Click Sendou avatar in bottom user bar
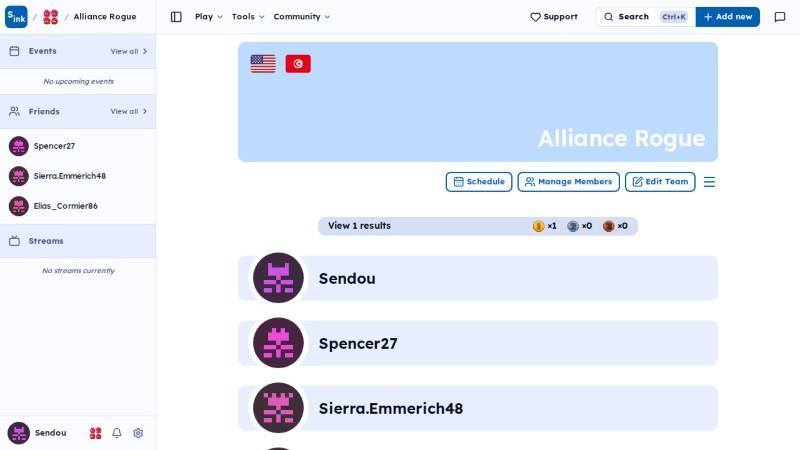800x450 pixels. pos(19,433)
